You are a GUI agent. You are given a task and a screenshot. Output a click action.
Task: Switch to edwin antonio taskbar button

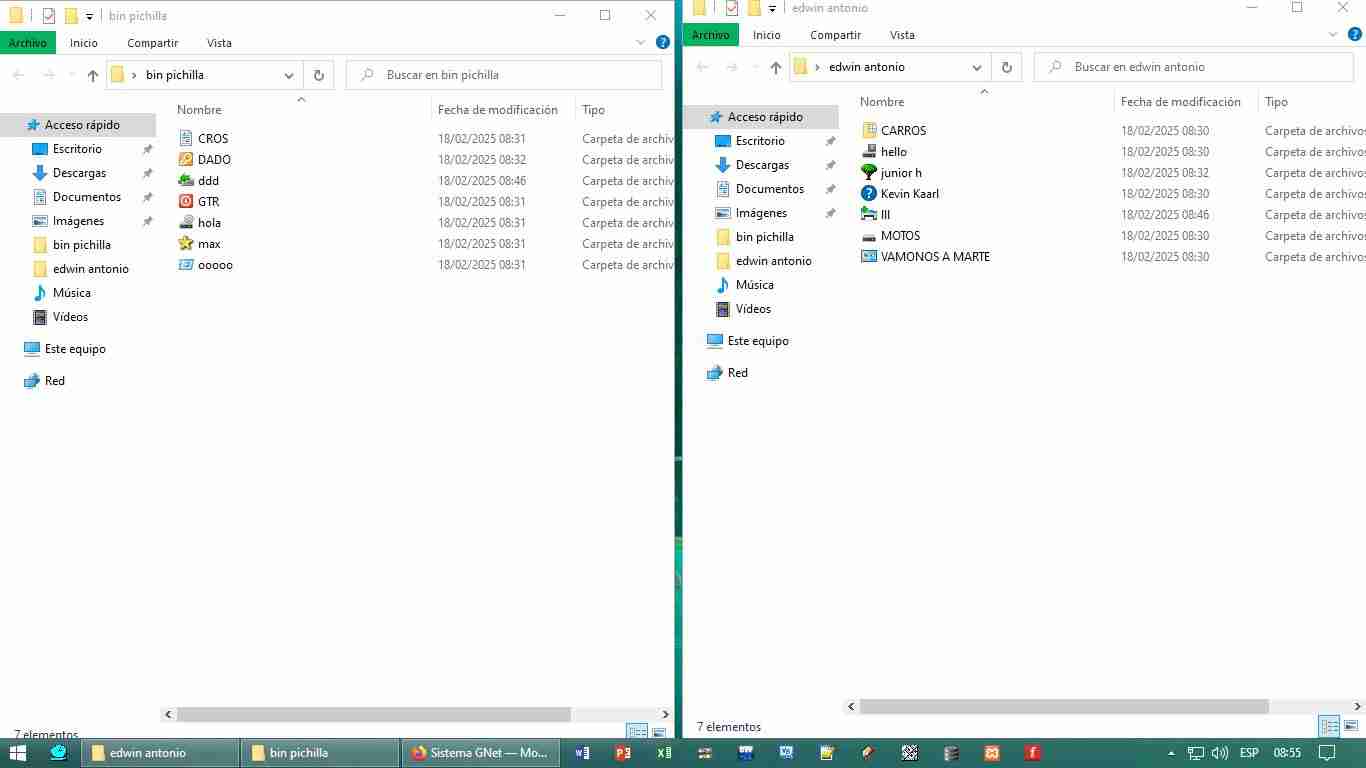click(162, 753)
